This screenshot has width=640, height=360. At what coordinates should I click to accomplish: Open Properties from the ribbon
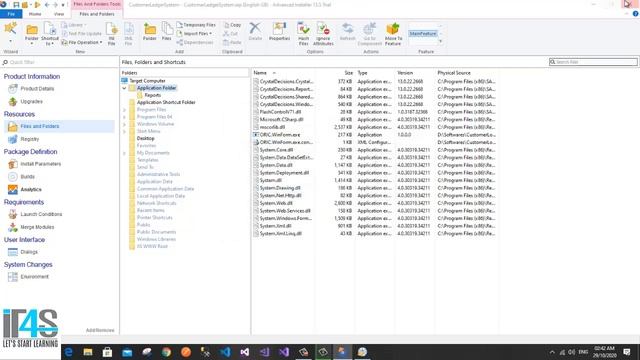279,32
